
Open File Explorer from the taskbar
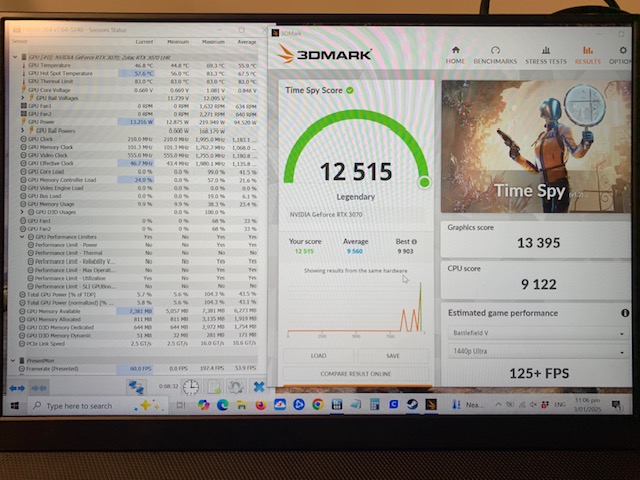pyautogui.click(x=242, y=405)
